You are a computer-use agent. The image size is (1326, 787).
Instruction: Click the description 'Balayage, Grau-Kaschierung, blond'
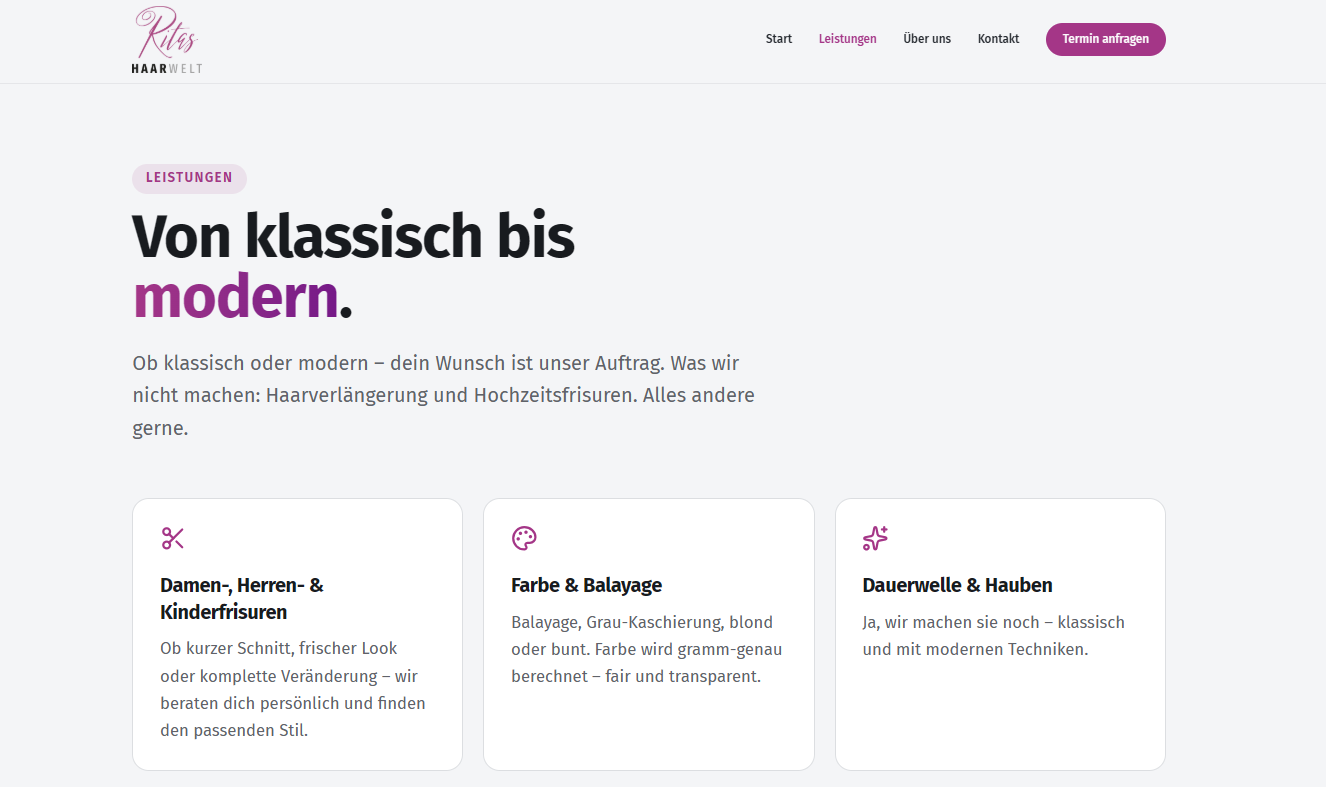pos(642,622)
